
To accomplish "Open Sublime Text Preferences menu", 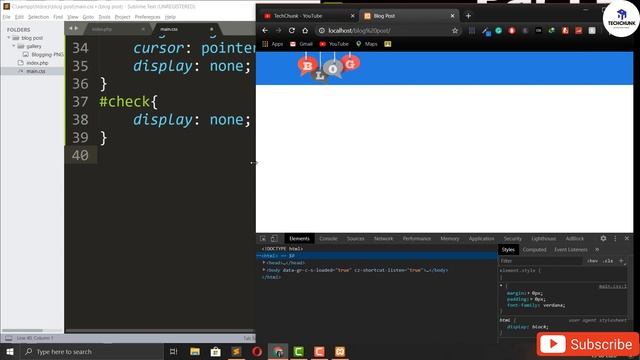I will click(x=147, y=17).
